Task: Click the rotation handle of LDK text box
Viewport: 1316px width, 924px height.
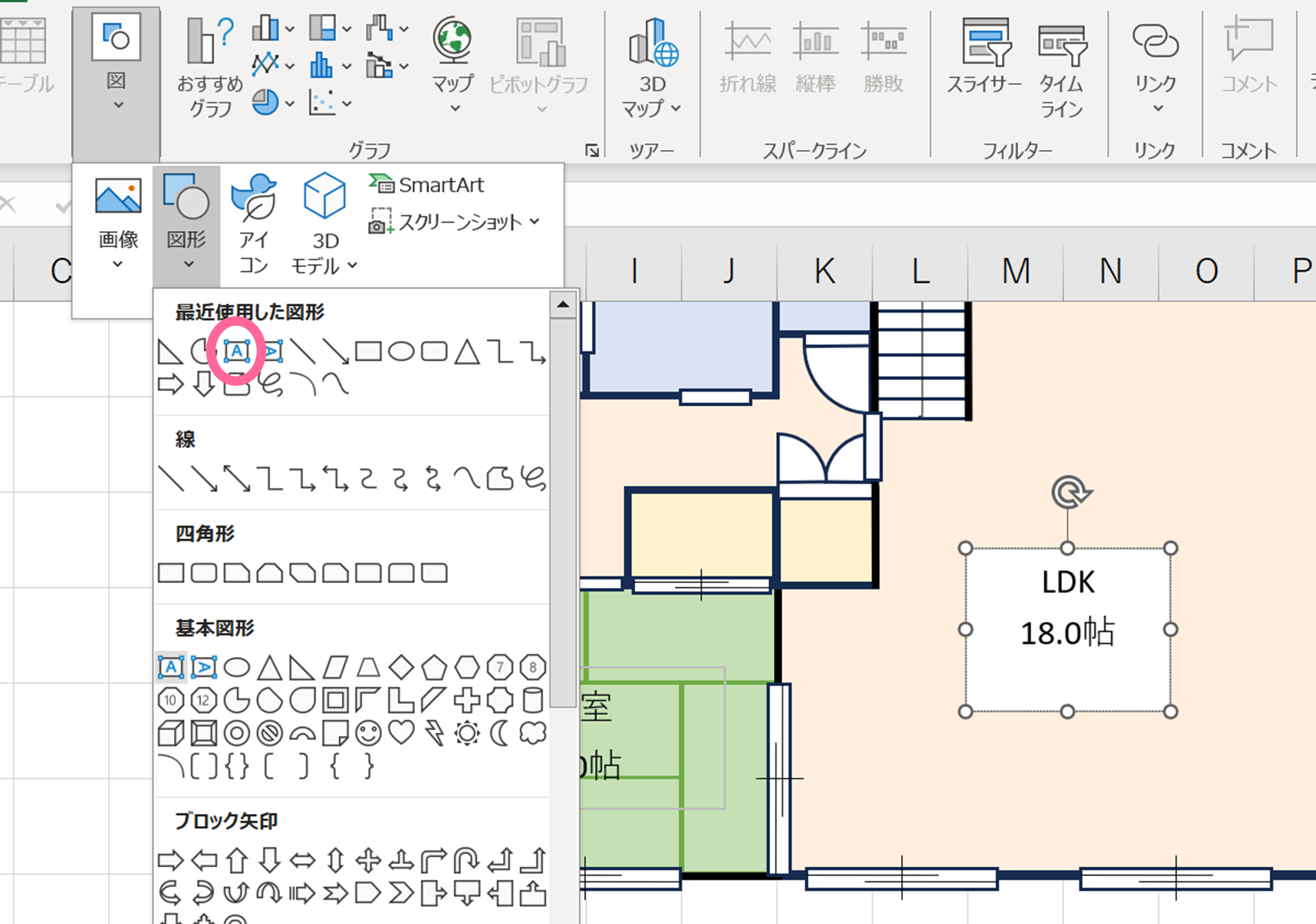Action: click(1071, 492)
